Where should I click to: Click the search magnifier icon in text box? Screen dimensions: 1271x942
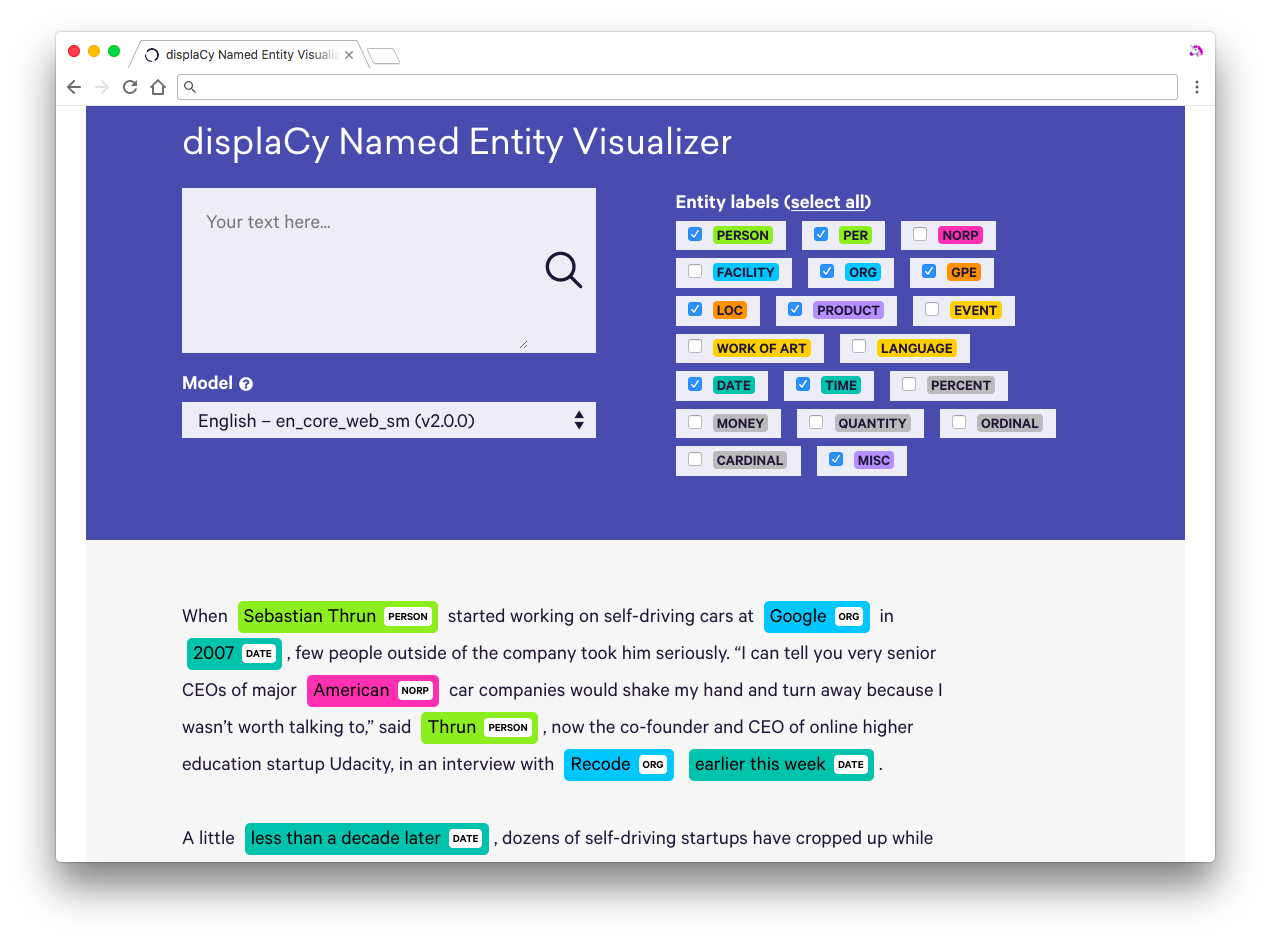564,270
